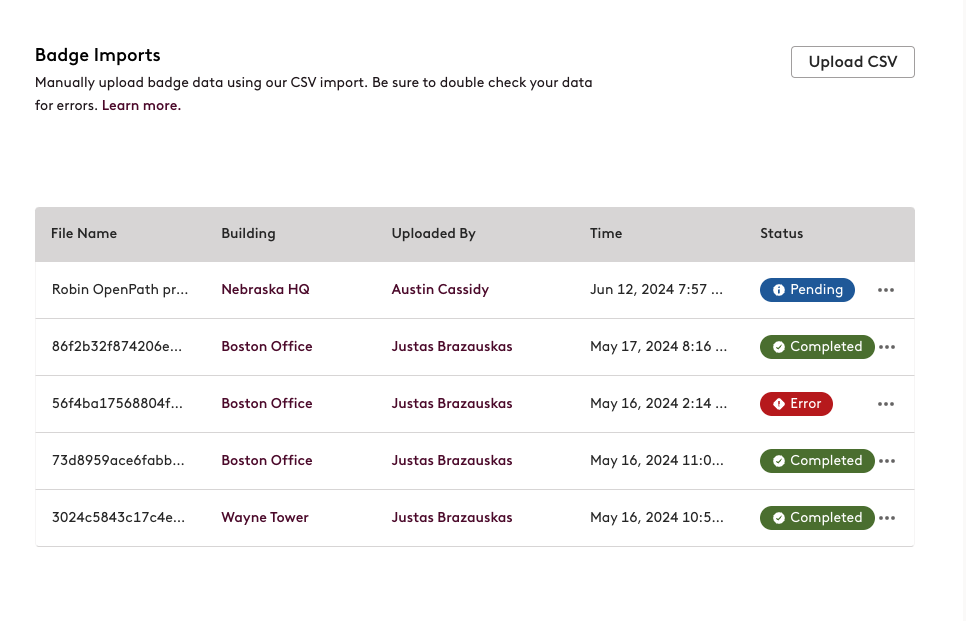Open the Wayne Tower building page
The height and width of the screenshot is (621, 966).
pyautogui.click(x=264, y=517)
